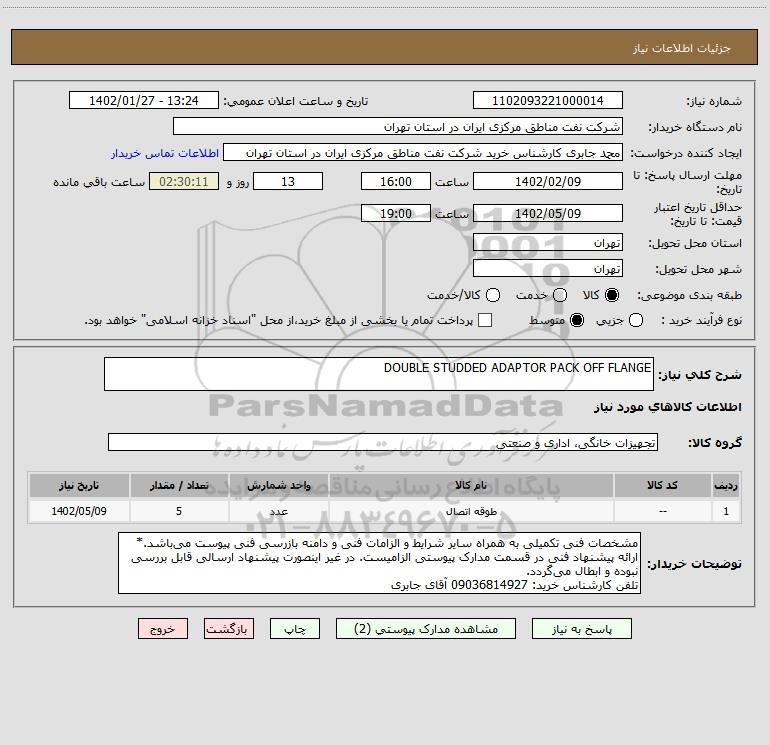The image size is (770, 745).
Task: Click the response deadline date 1402/02/09
Action: coord(548,181)
